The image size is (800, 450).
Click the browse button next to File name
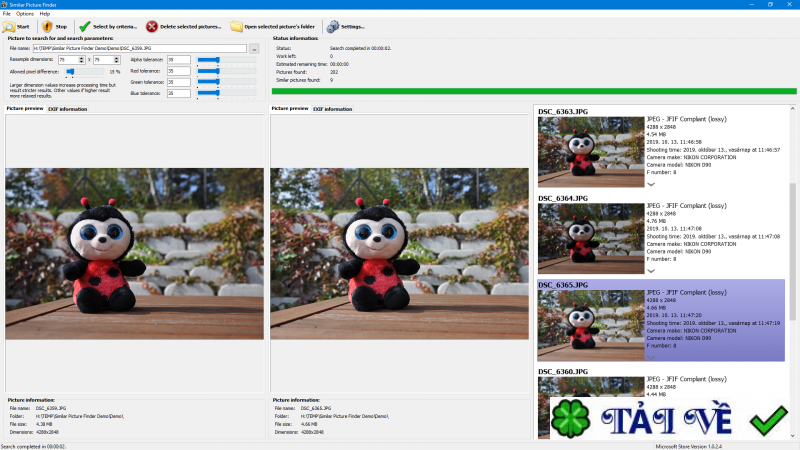click(254, 48)
